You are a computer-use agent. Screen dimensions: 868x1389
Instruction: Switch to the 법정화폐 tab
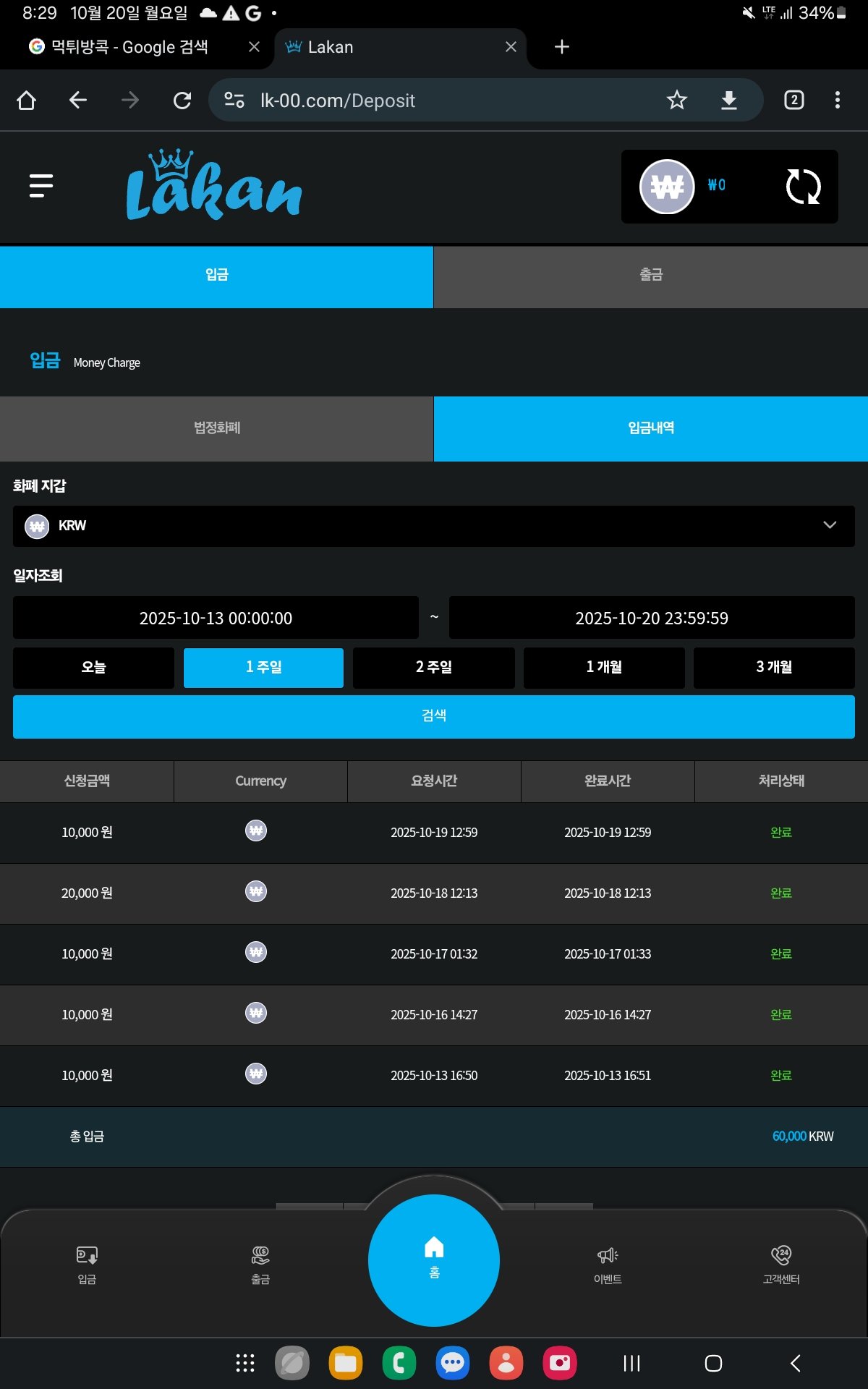pyautogui.click(x=216, y=428)
